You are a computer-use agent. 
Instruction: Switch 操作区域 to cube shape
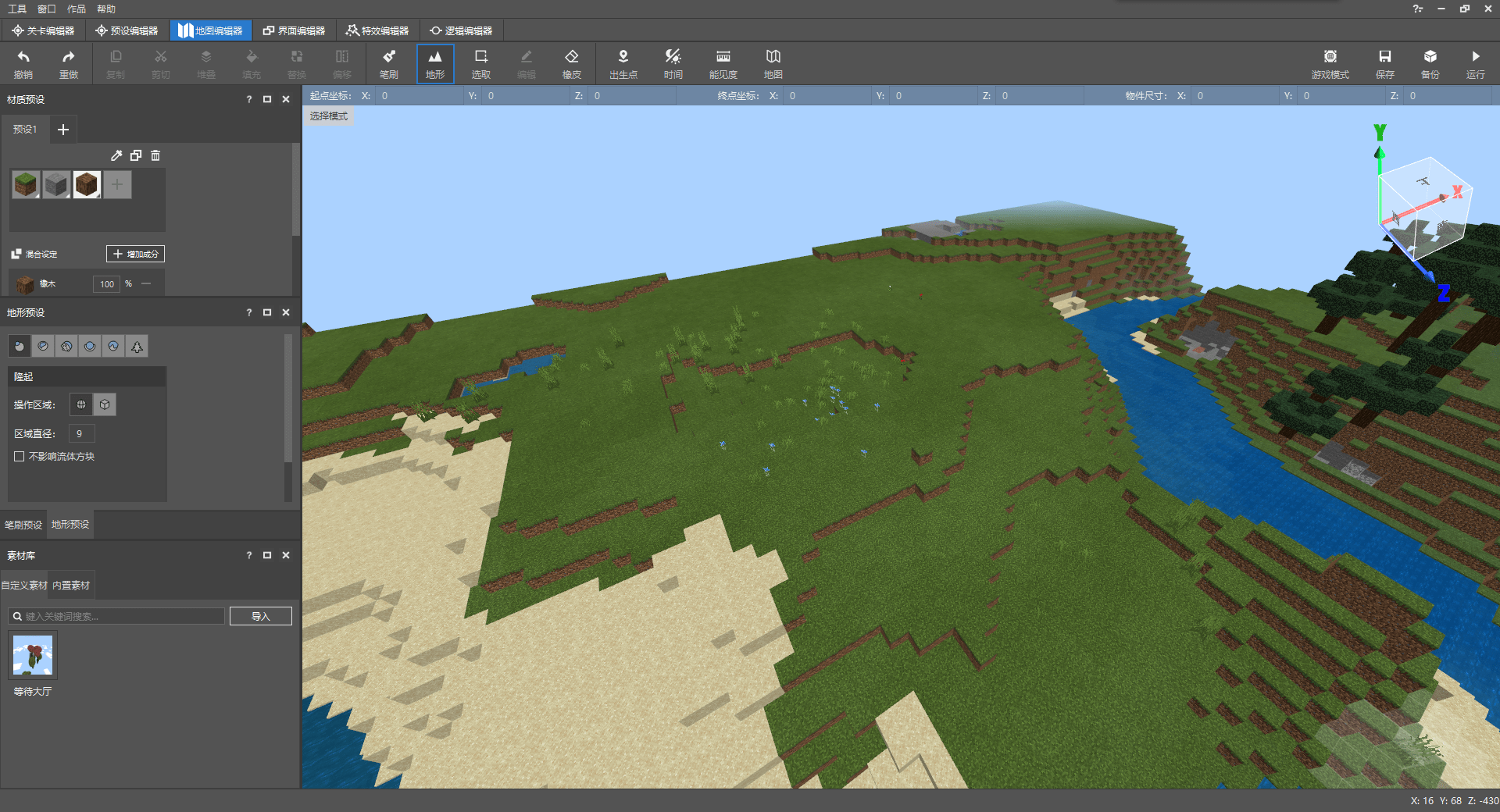coord(105,404)
